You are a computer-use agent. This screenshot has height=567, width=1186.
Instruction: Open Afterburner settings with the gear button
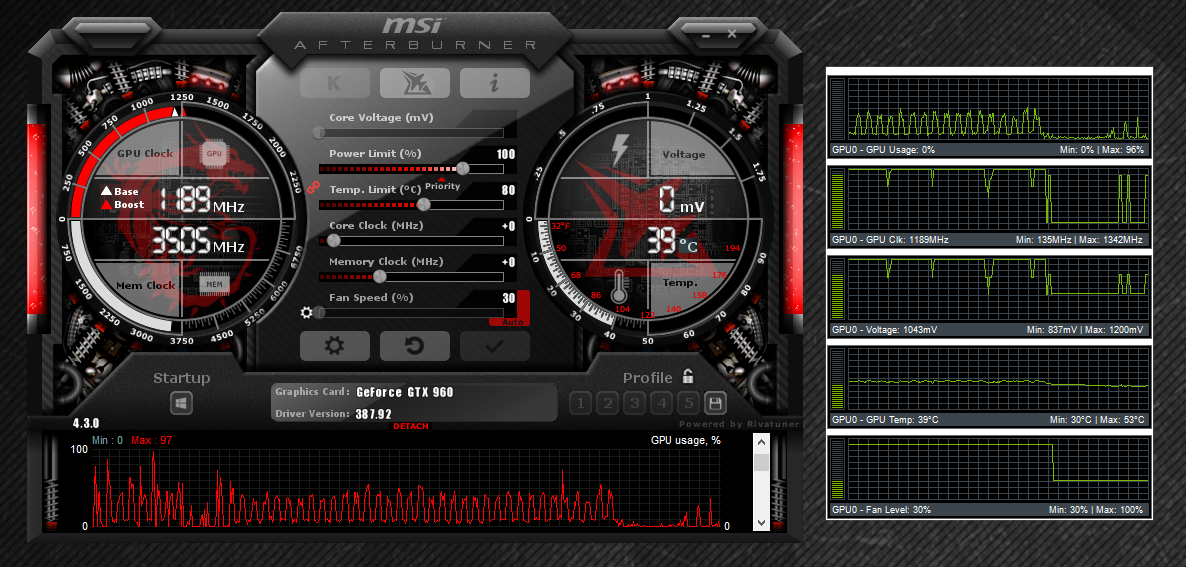tap(335, 346)
